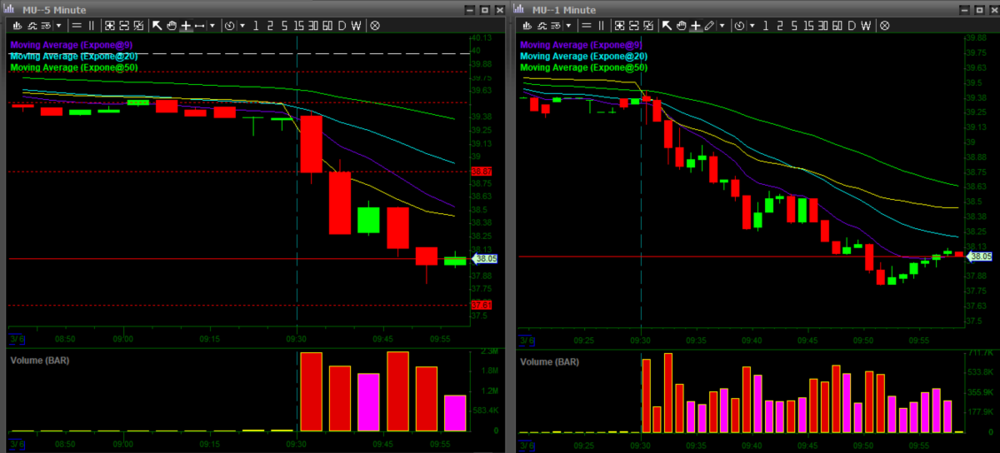Click the clock time-range icon in 1 Minute chart
Image resolution: width=1000 pixels, height=453 pixels.
(x=739, y=25)
